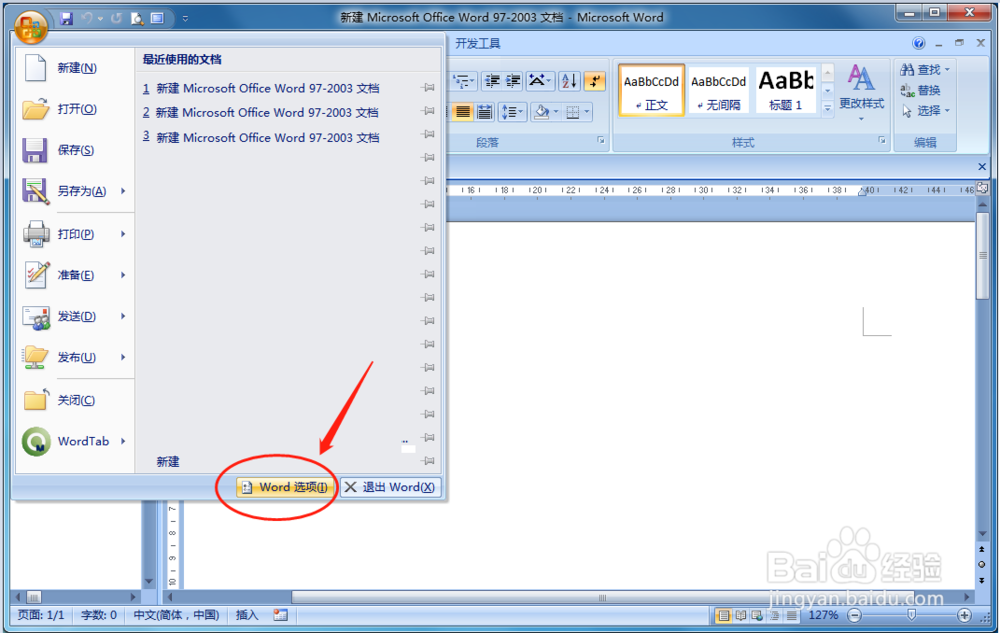The height and width of the screenshot is (633, 1000).
Task: Click the Decrease Indent icon
Action: (492, 81)
